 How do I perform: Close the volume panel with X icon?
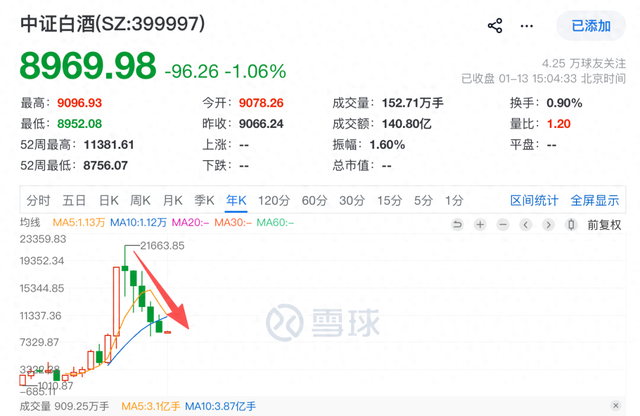[x=616, y=405]
